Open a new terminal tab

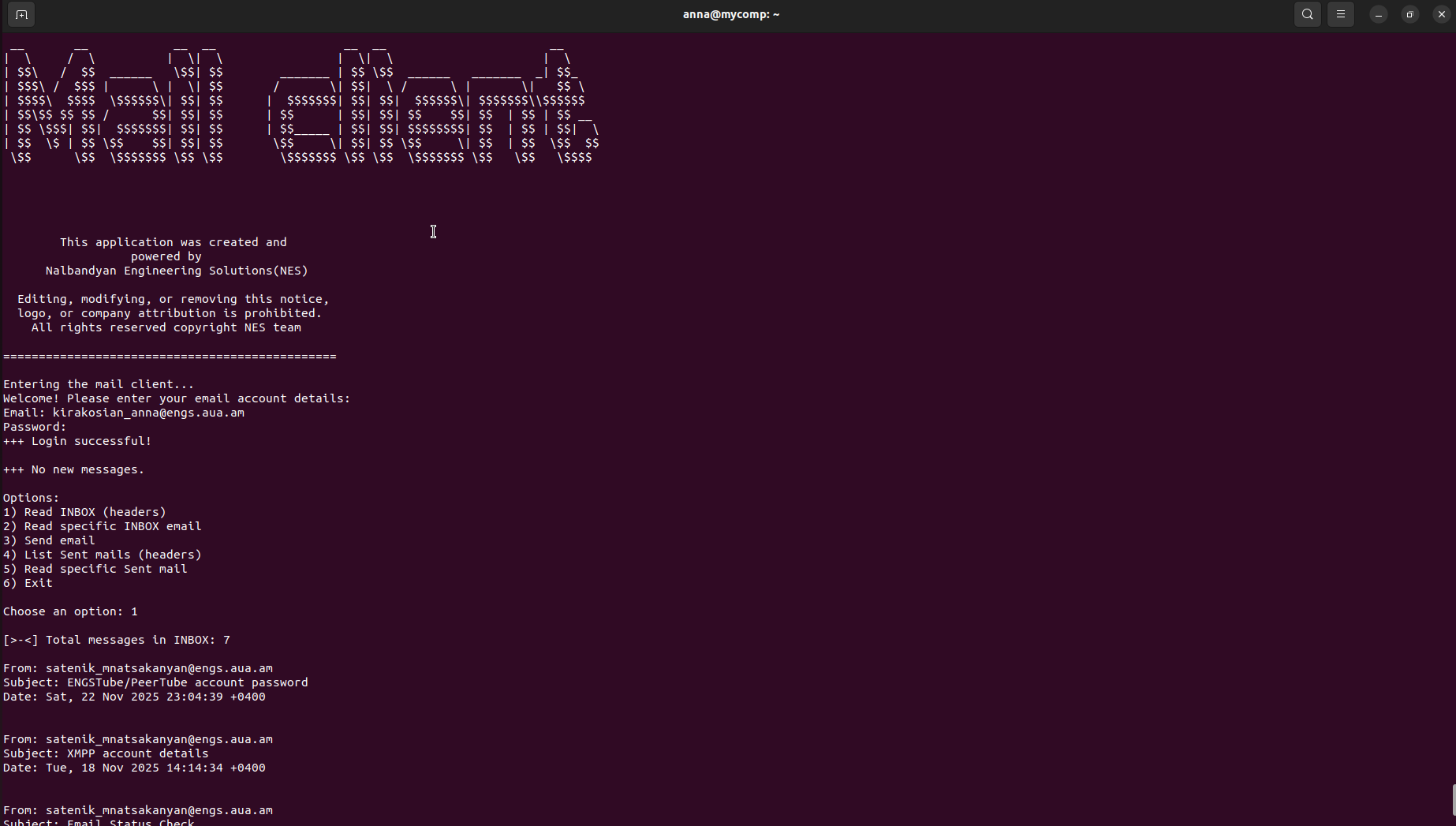[x=21, y=15]
